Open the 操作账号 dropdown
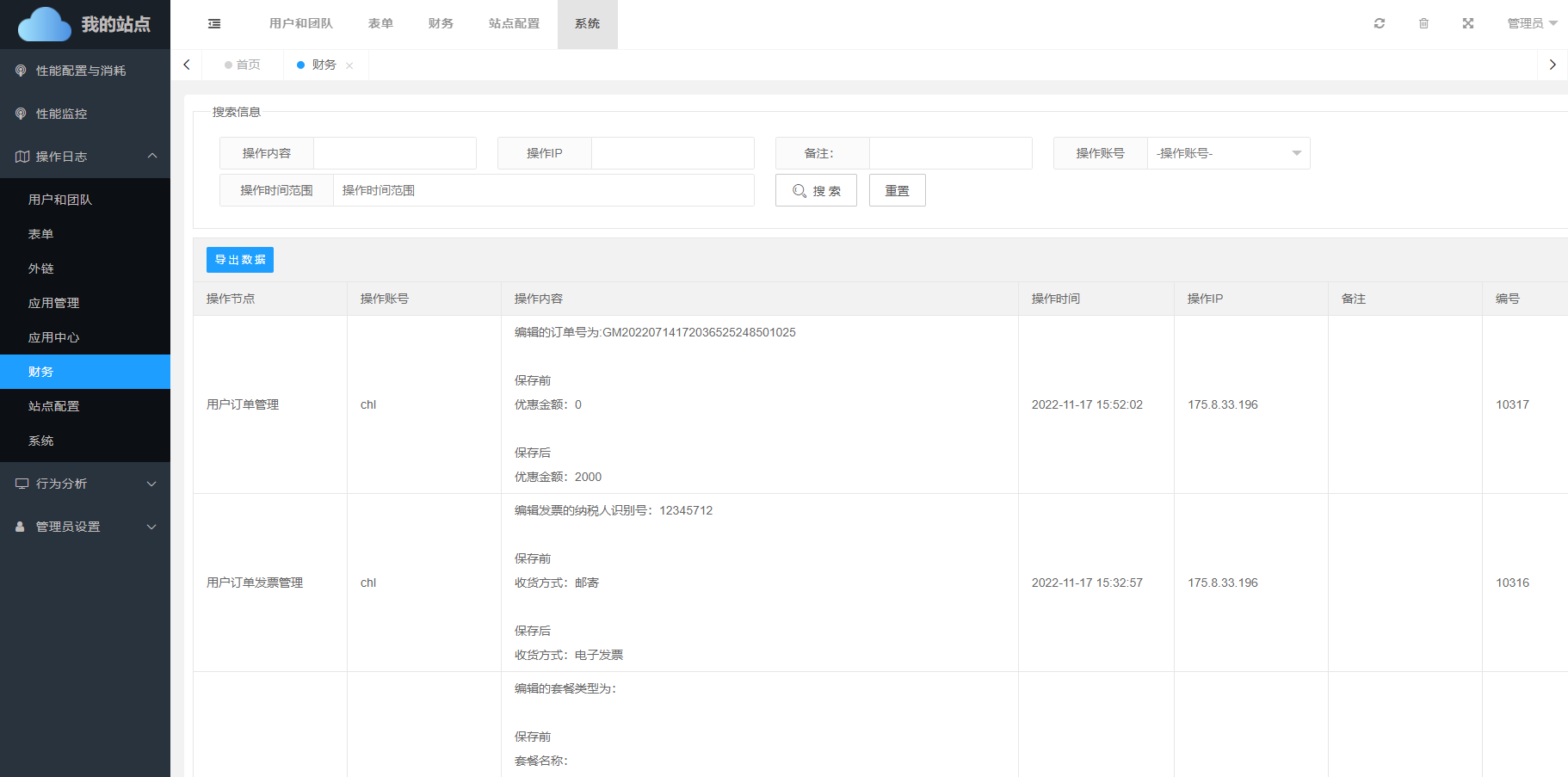 coord(1228,153)
